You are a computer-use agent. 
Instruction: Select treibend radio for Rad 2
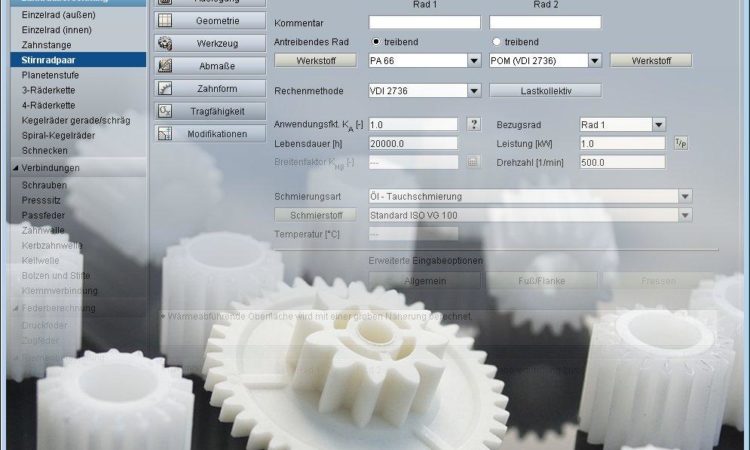pyautogui.click(x=496, y=42)
